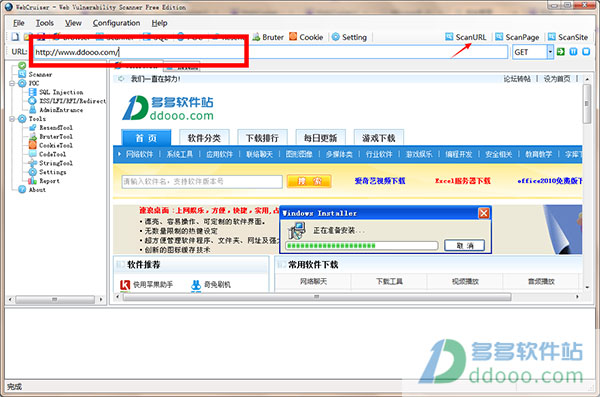Collapse the POC tree node
Screen dimensions: 600x397
tap(12, 83)
